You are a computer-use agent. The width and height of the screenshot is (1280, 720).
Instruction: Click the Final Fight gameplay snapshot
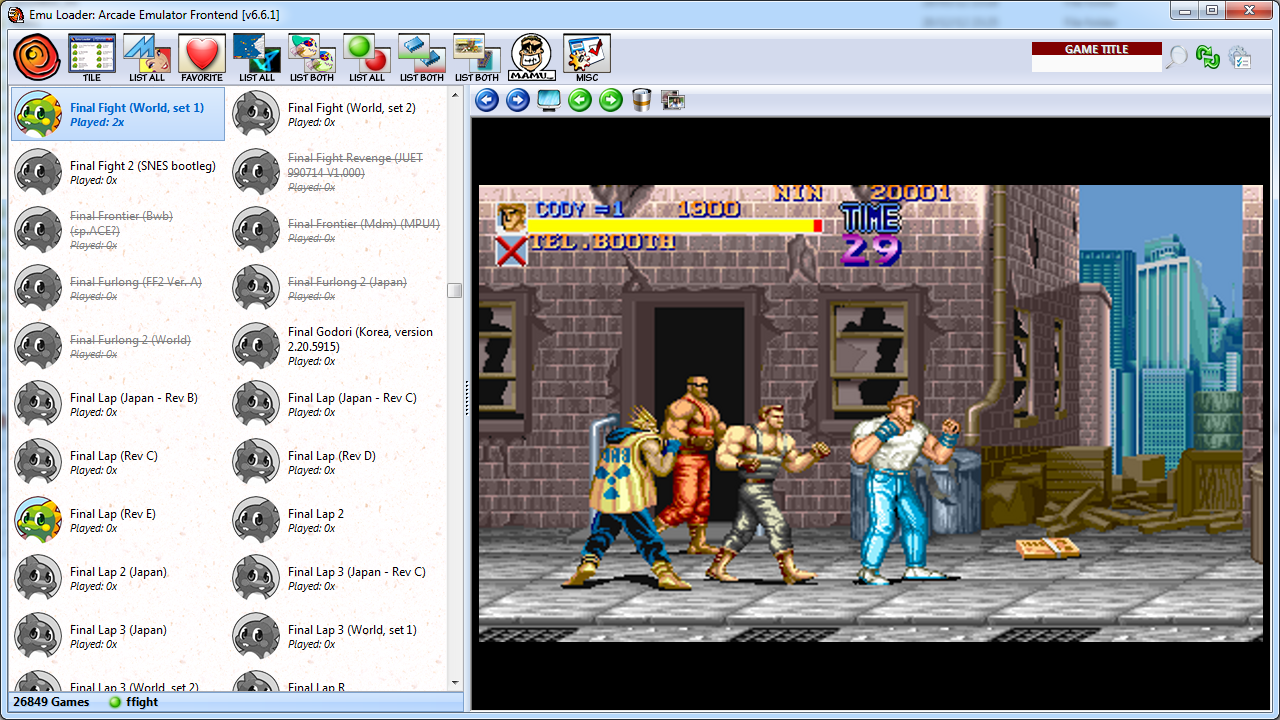point(871,413)
